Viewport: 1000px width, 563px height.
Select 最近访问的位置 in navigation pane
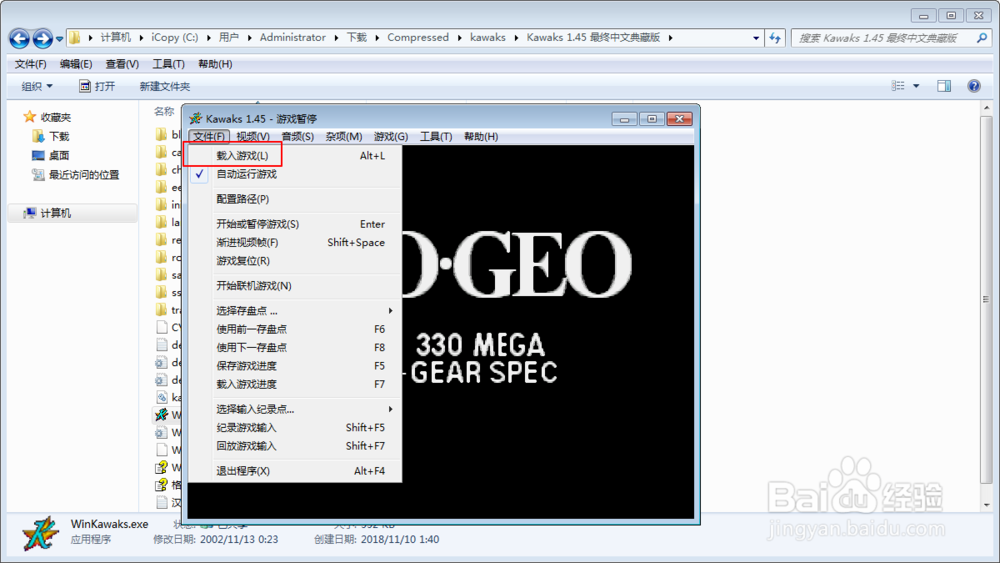(75, 175)
